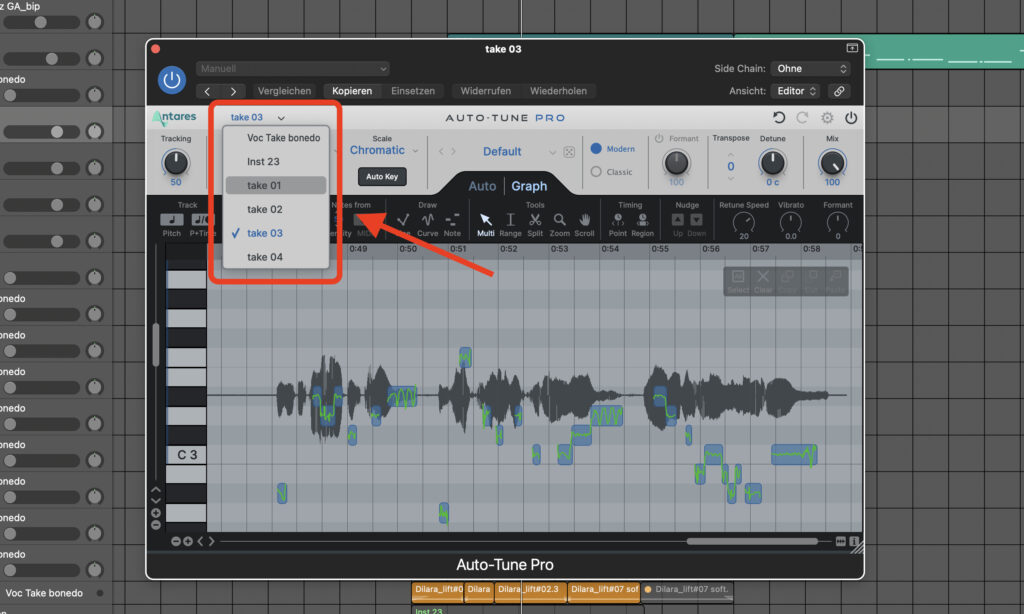
Task: Zoom in vertically with plus icon
Action: click(x=155, y=513)
